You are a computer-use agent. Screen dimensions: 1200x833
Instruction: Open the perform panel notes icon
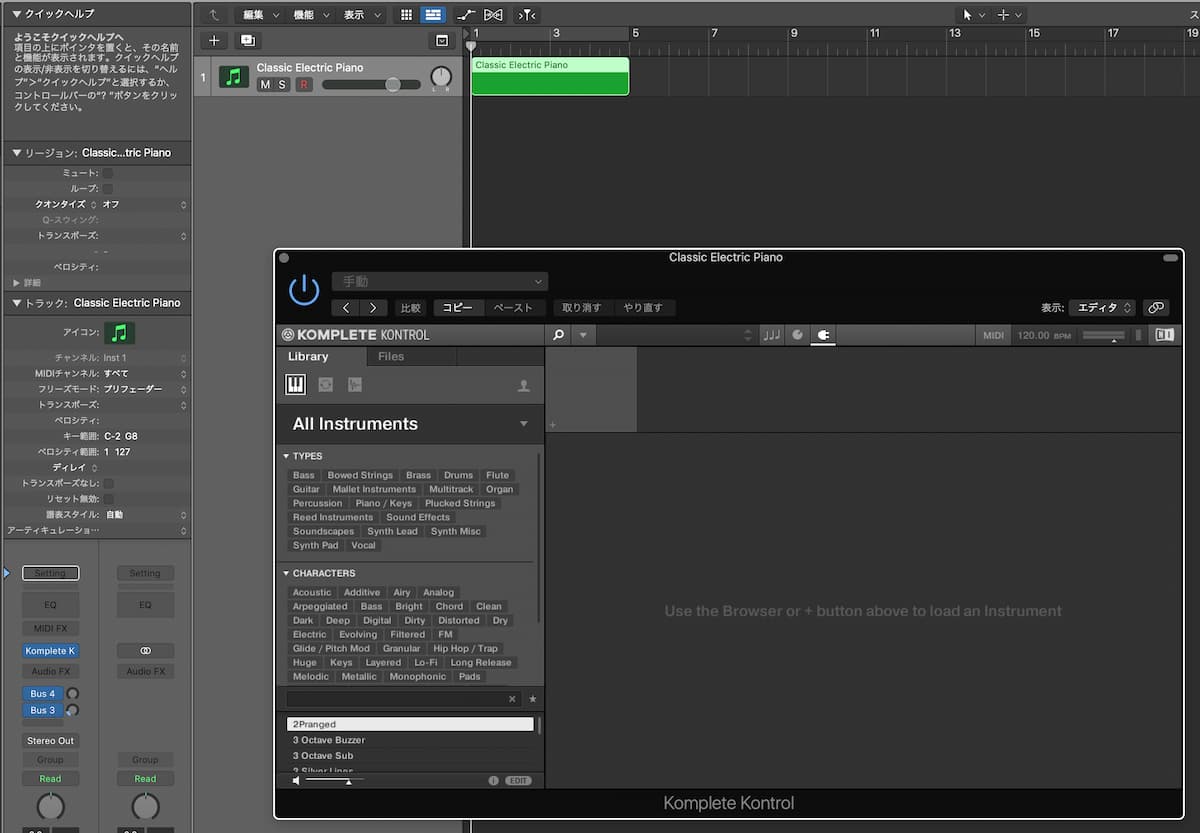coord(772,335)
